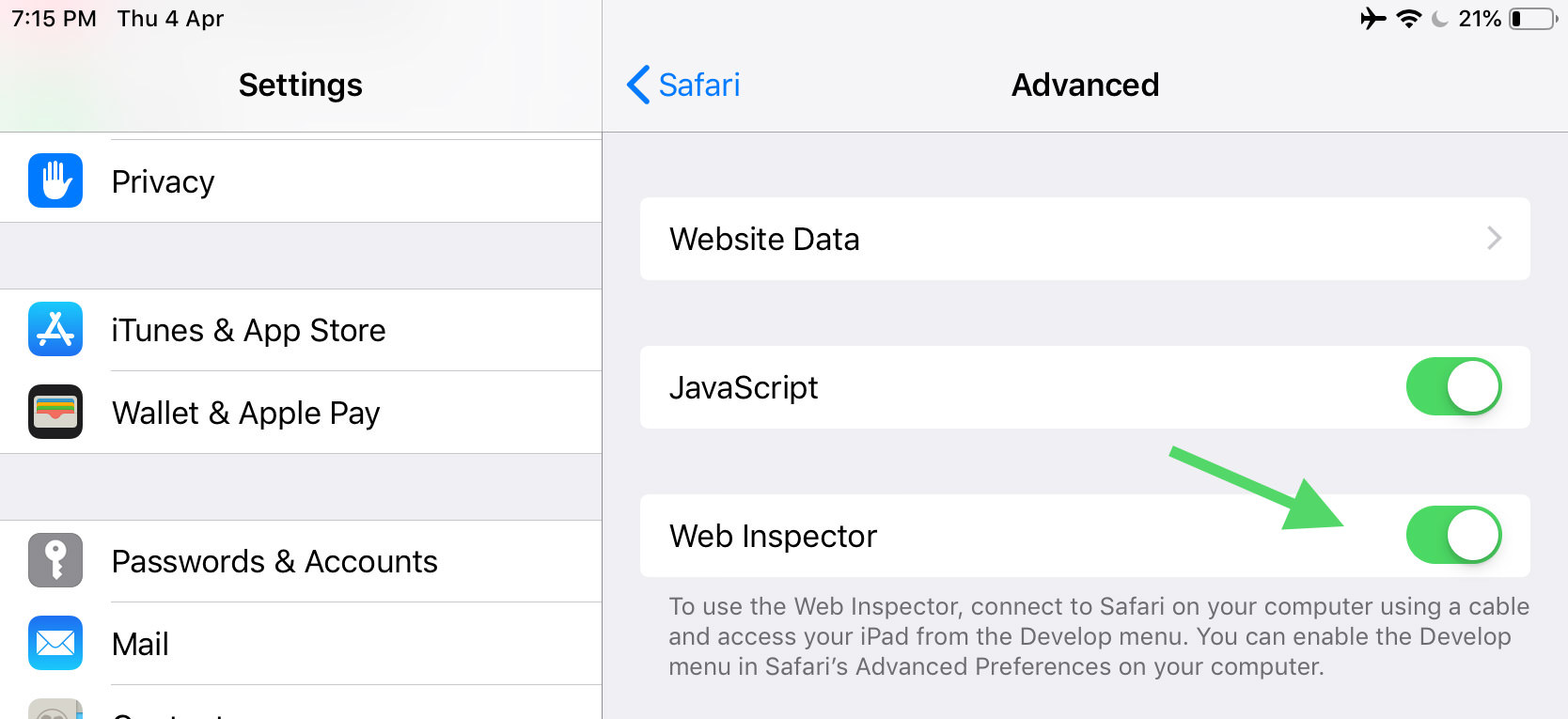Tap the airplane mode status icon
1568x719 pixels.
click(x=1373, y=19)
